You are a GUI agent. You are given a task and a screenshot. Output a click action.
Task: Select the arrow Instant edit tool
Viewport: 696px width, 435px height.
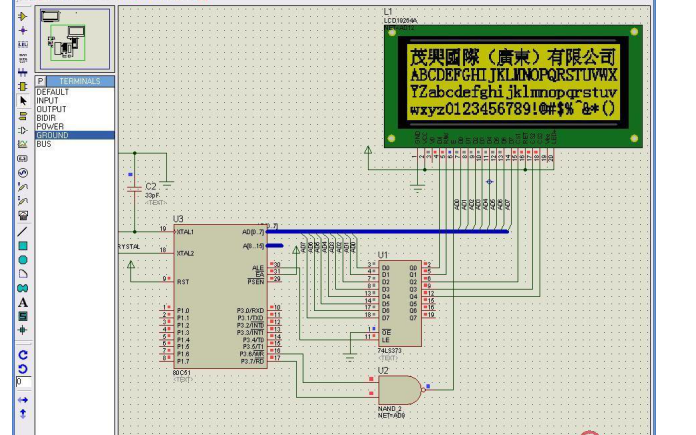23,101
